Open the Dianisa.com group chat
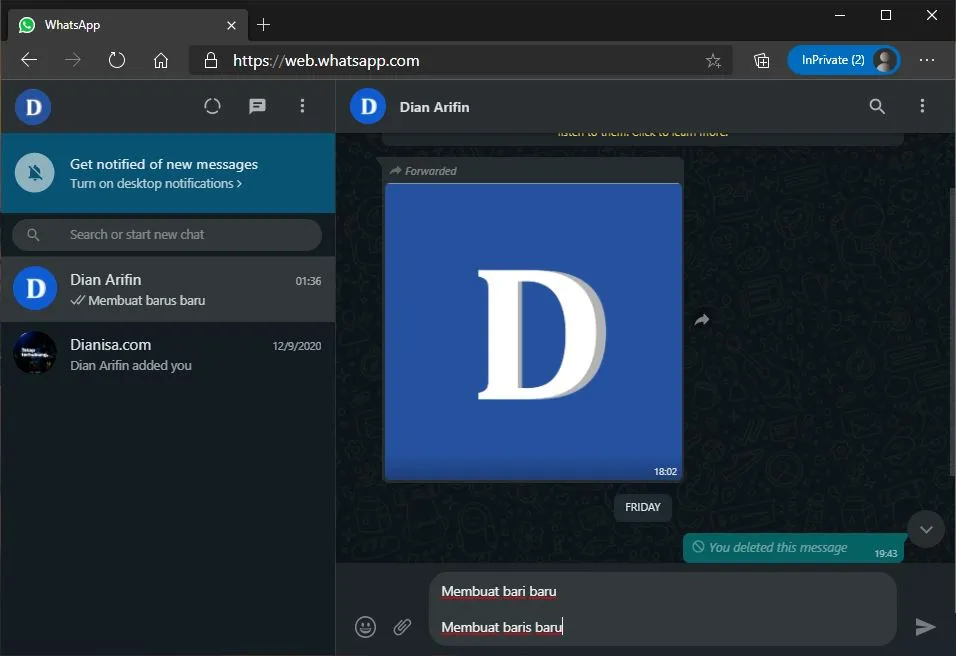The height and width of the screenshot is (656, 956). coord(168,353)
